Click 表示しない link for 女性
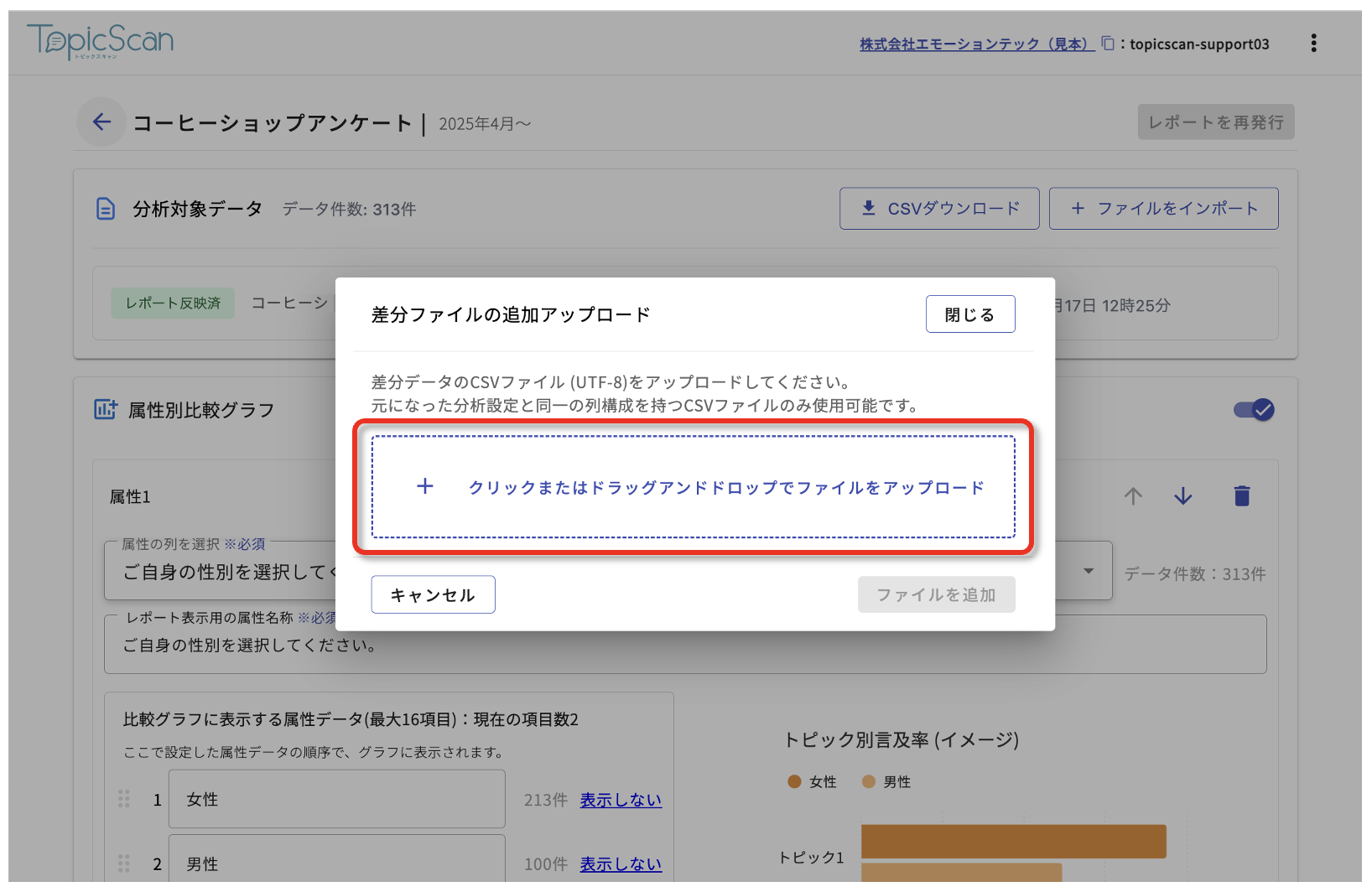 pos(621,800)
